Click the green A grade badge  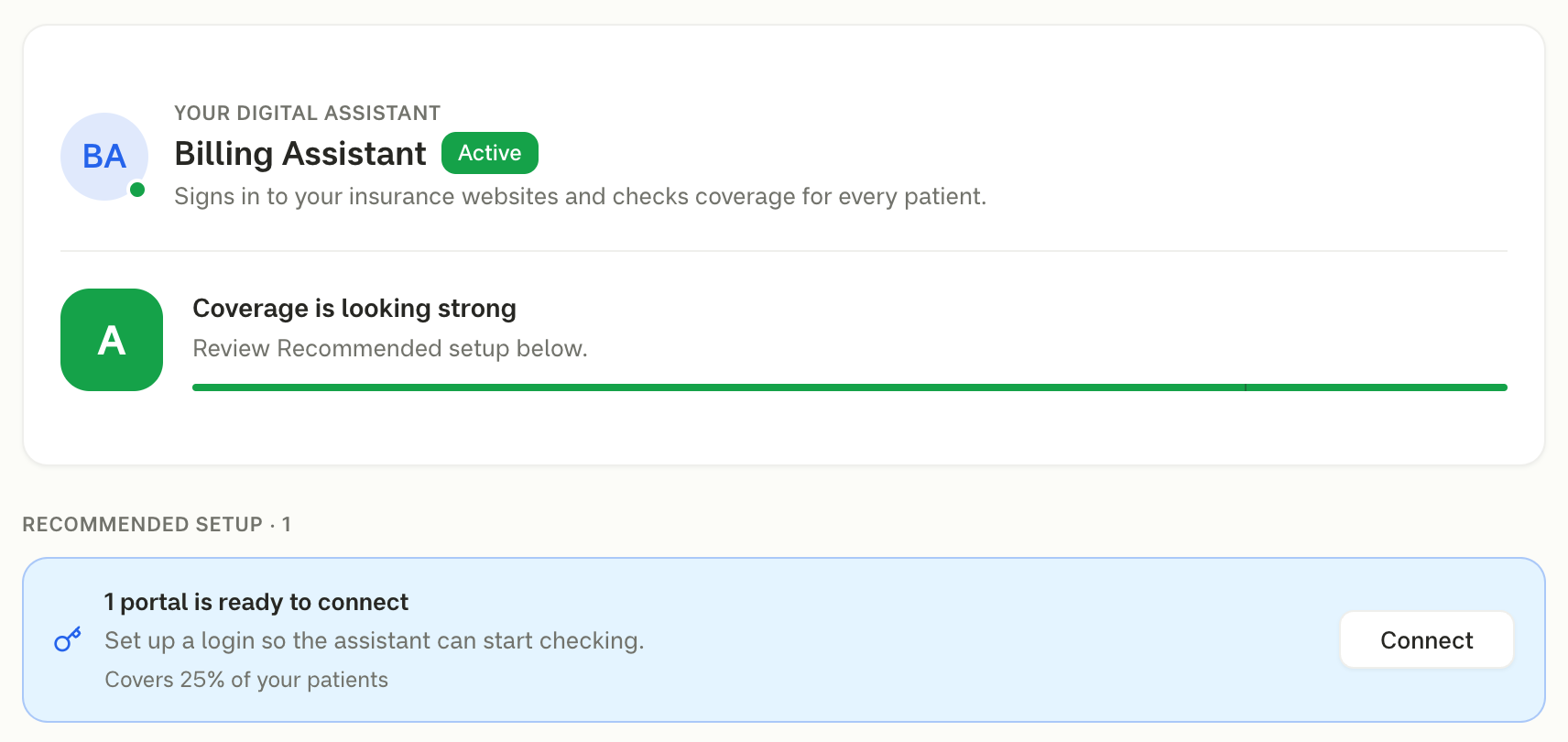pos(112,340)
